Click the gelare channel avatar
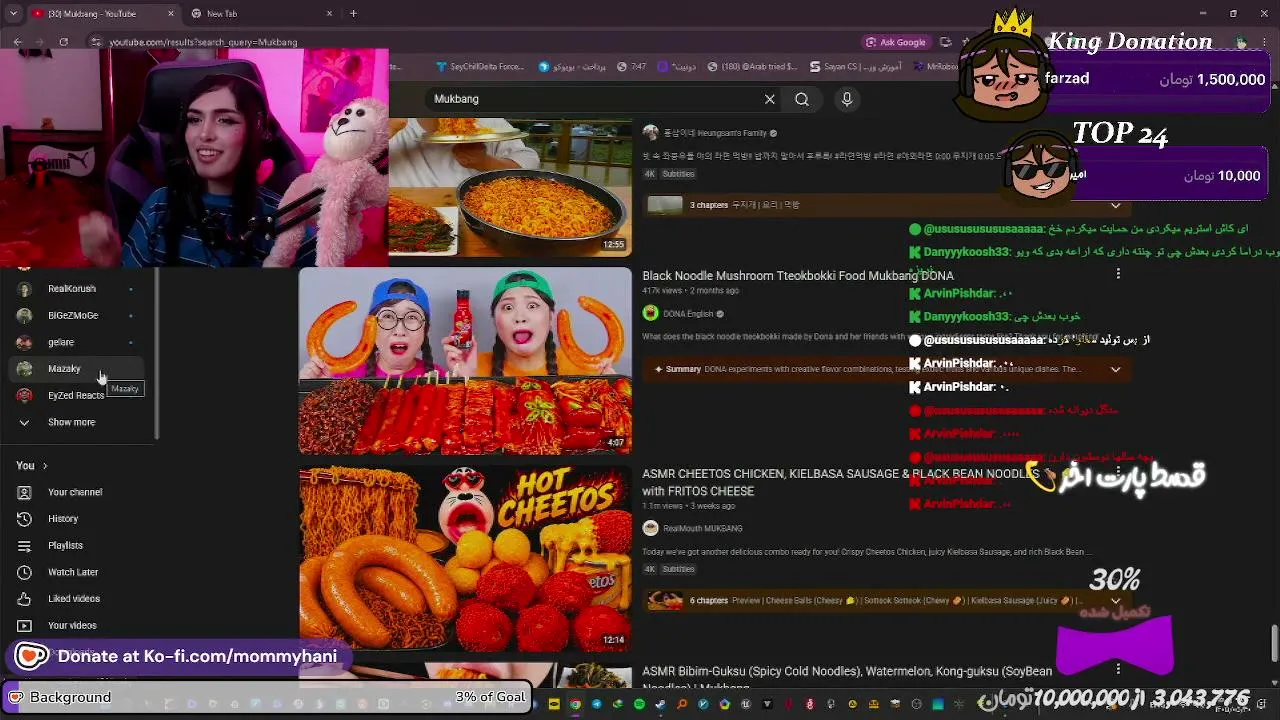 (x=25, y=343)
